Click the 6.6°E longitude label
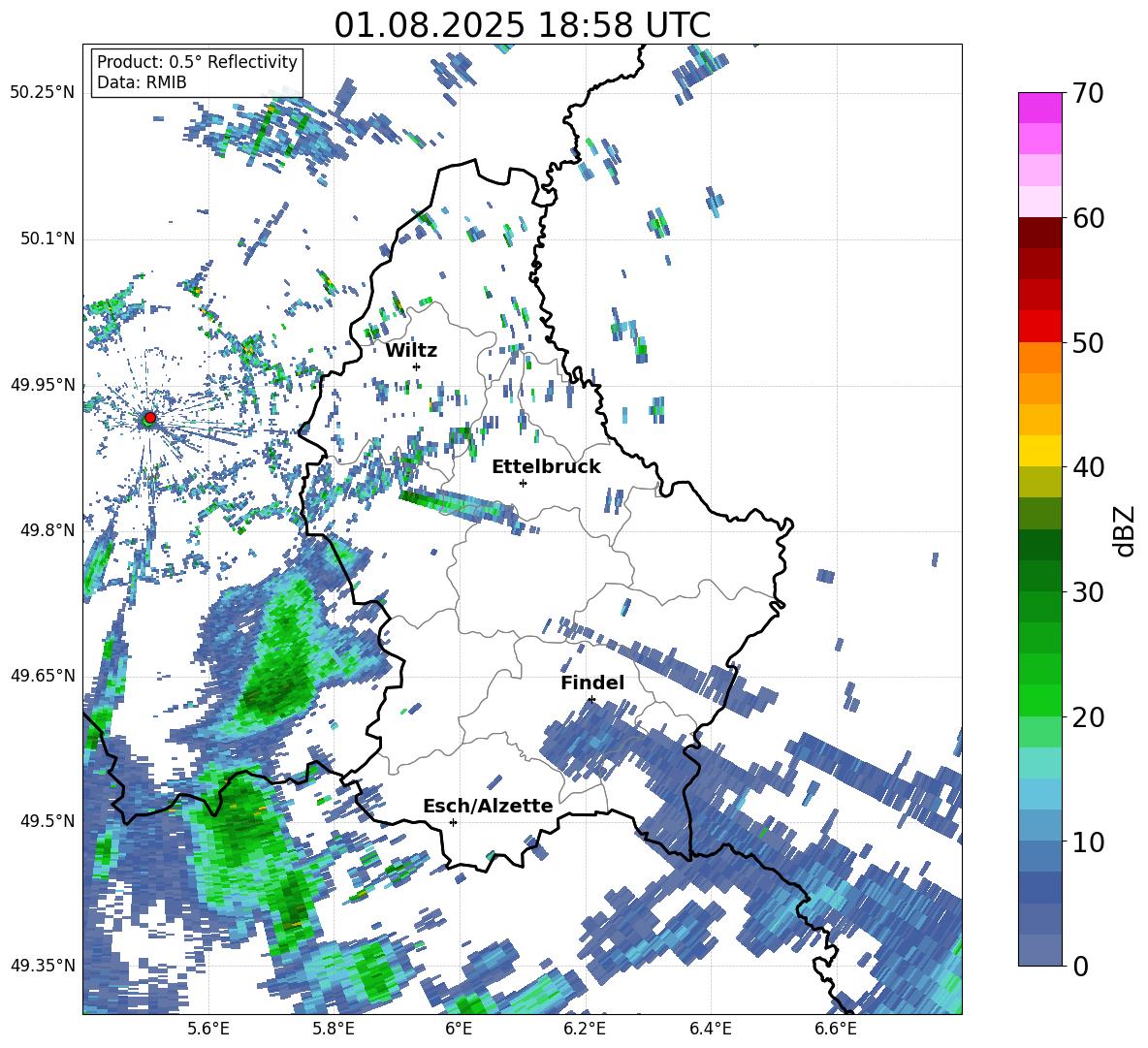1148x1048 pixels. pos(836,1029)
